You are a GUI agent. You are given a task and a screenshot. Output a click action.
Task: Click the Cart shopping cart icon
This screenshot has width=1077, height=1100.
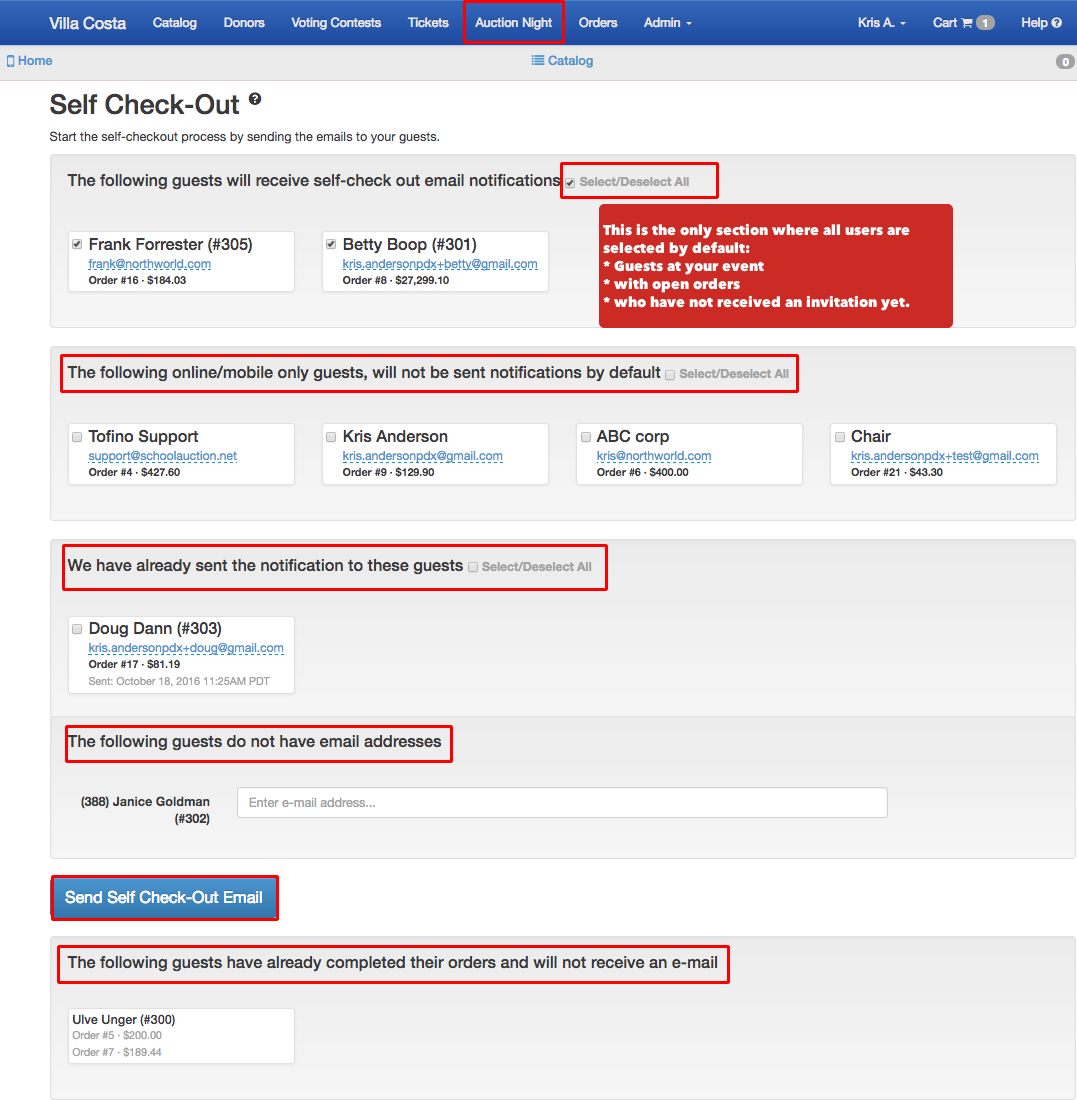[x=967, y=23]
